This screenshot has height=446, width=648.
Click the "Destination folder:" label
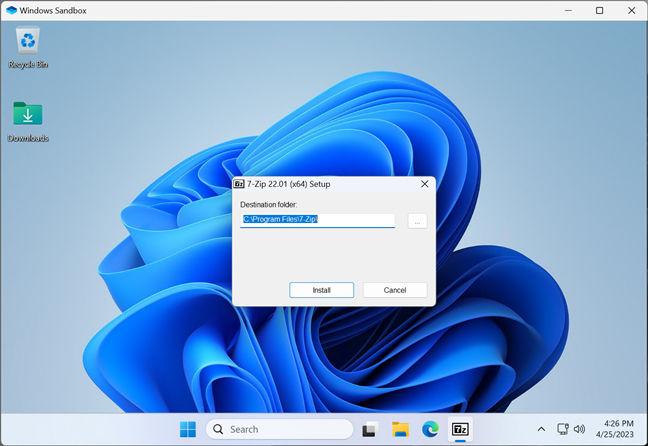(x=269, y=205)
